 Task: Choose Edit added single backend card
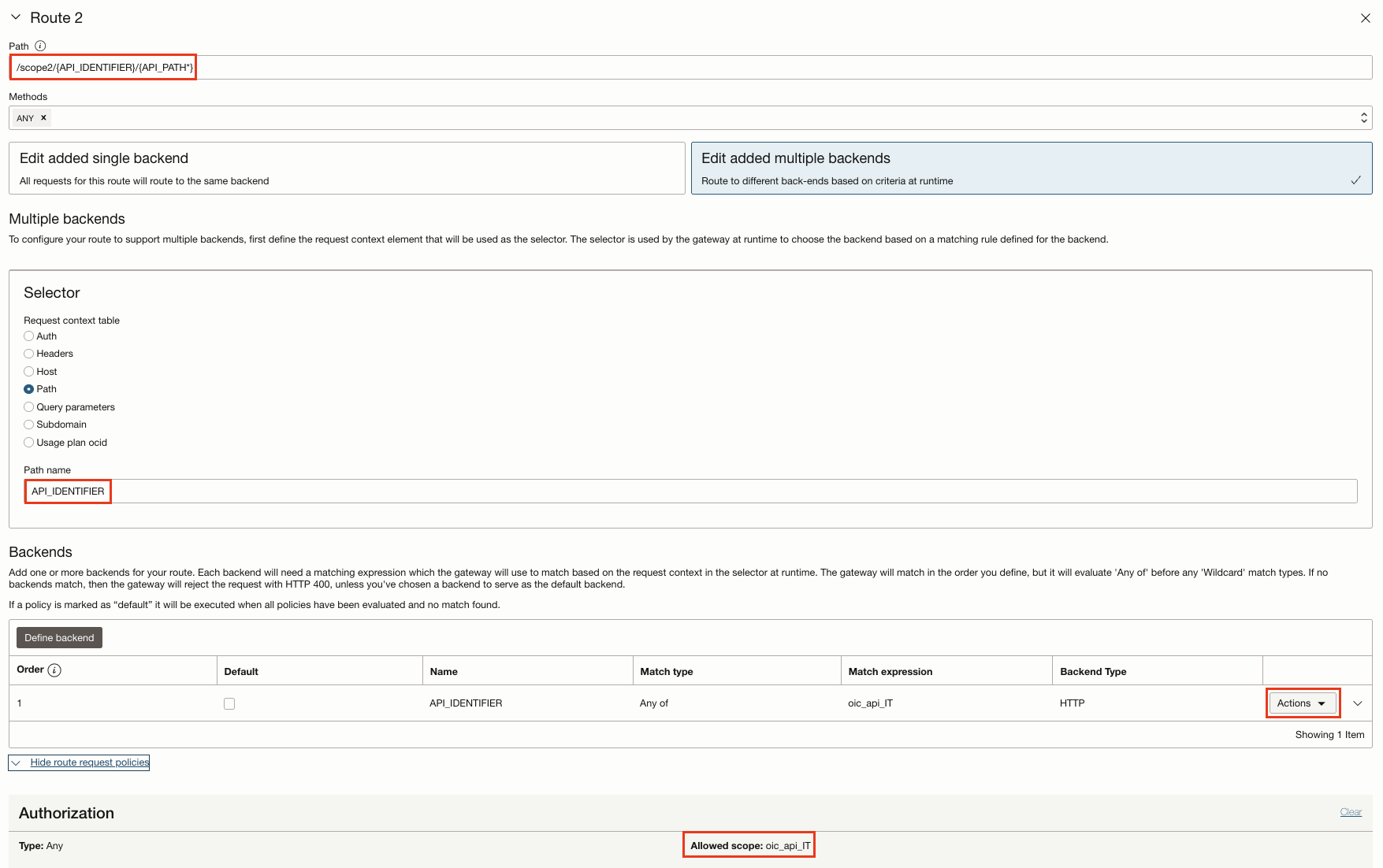[347, 169]
